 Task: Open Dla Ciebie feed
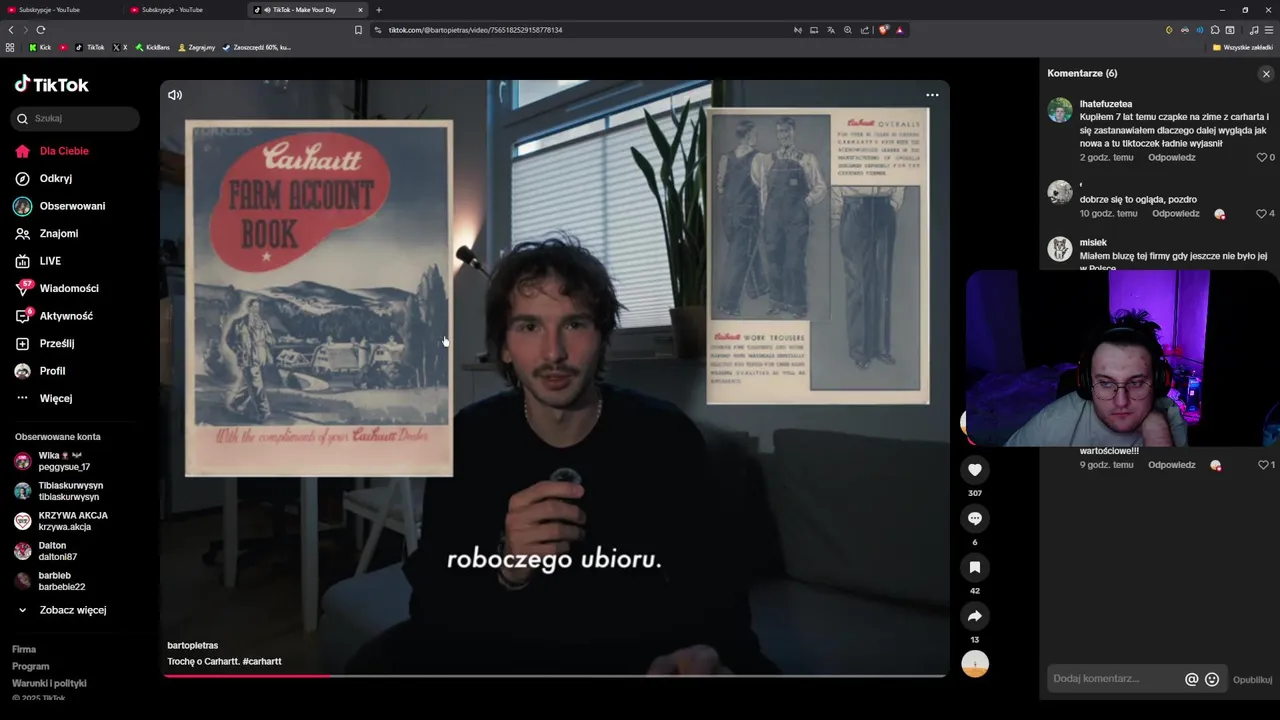point(64,151)
